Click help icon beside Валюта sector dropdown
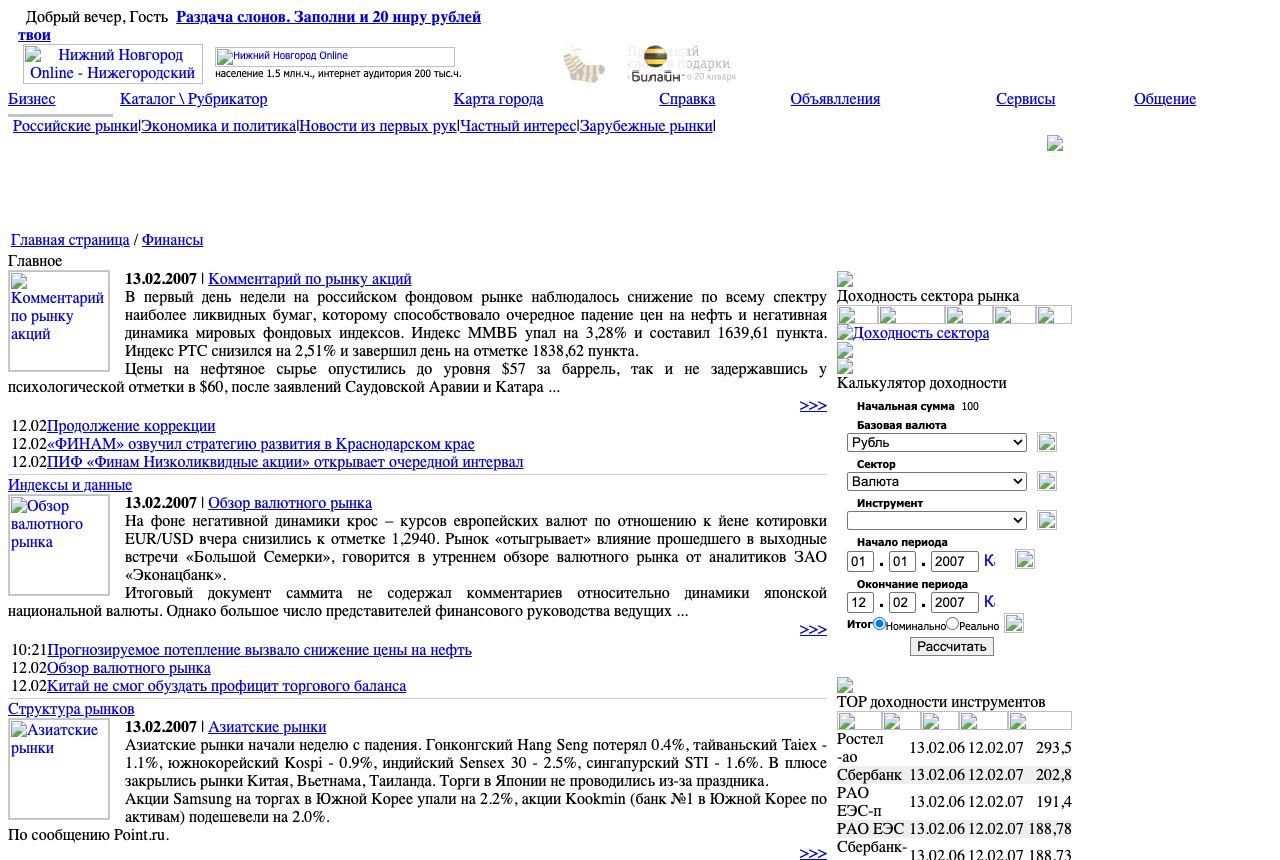Viewport: 1280px width, 860px height. point(1047,481)
